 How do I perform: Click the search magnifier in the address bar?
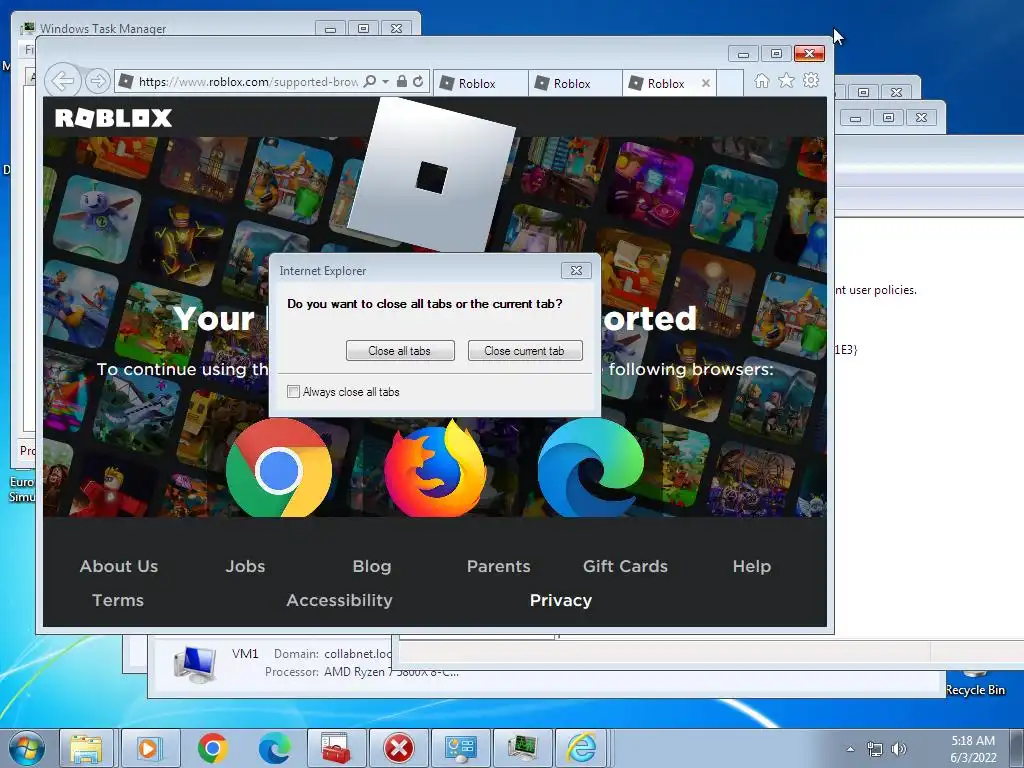[x=370, y=81]
